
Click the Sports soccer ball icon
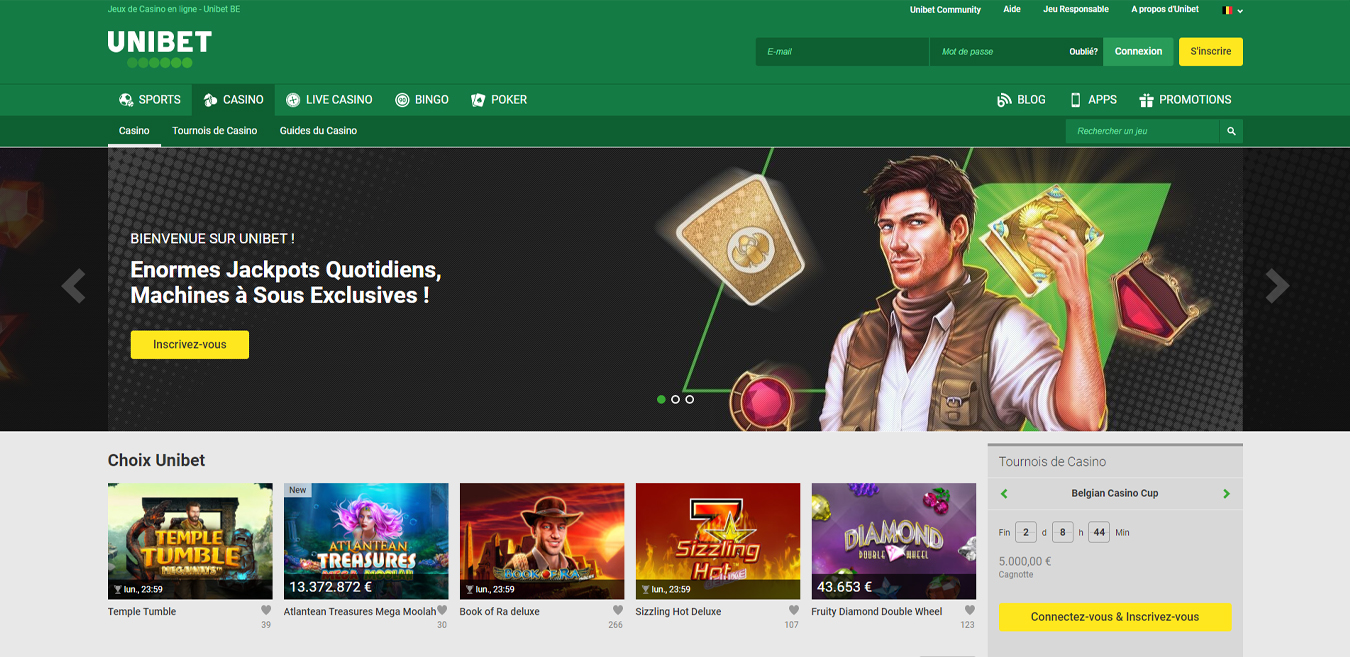[x=126, y=100]
